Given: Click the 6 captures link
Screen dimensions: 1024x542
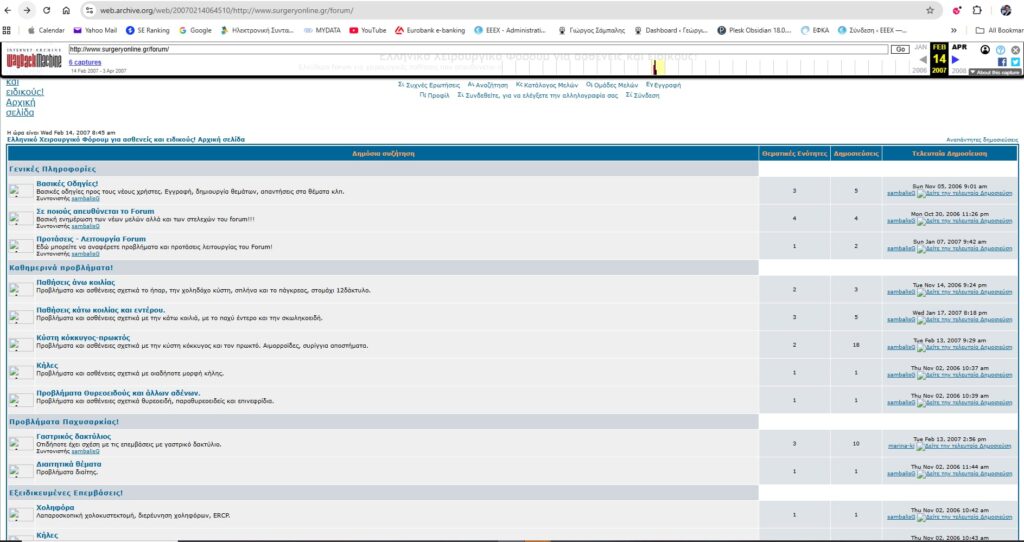Looking at the screenshot, I should (x=84, y=63).
